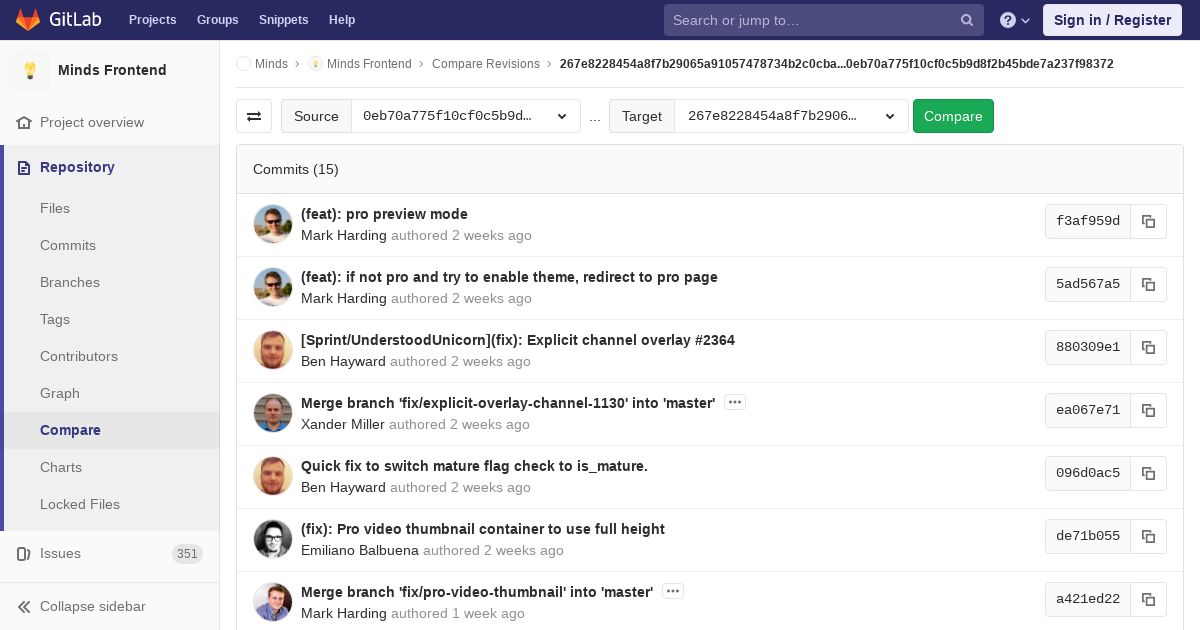The width and height of the screenshot is (1200, 630).
Task: Click the GitLab fox logo
Action: (x=28, y=19)
